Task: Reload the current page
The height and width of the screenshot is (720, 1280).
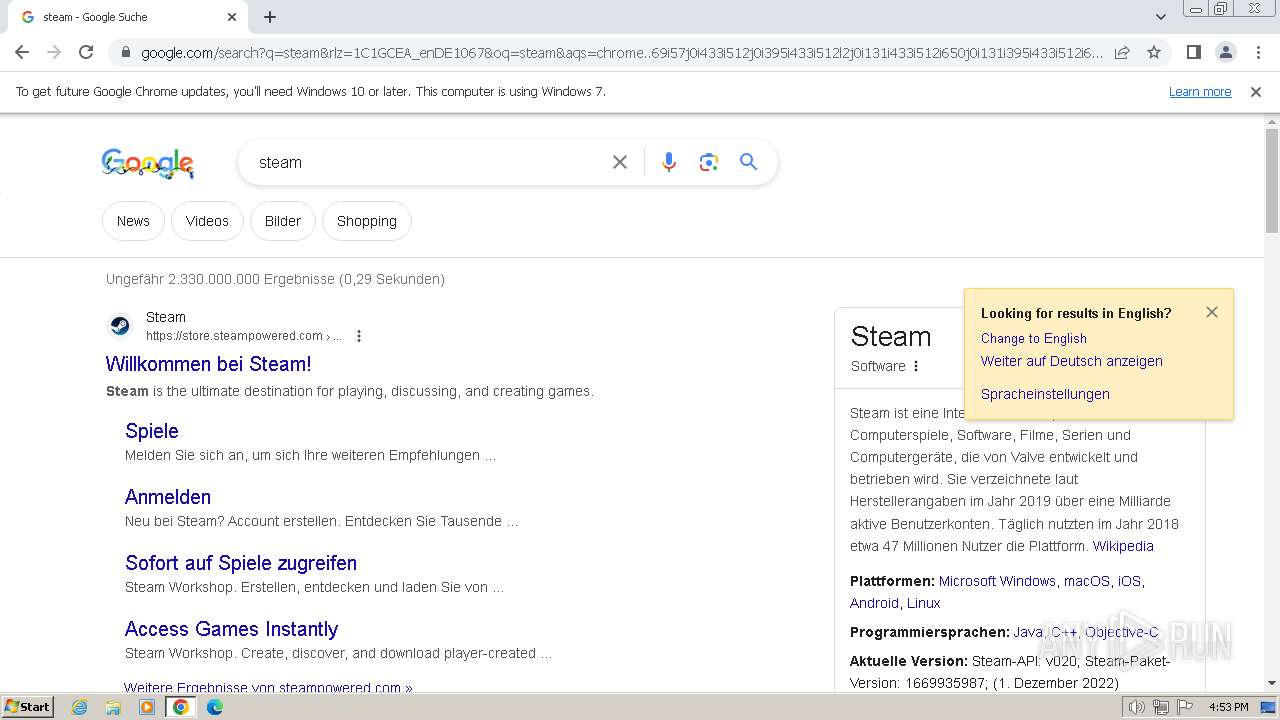Action: 86,52
